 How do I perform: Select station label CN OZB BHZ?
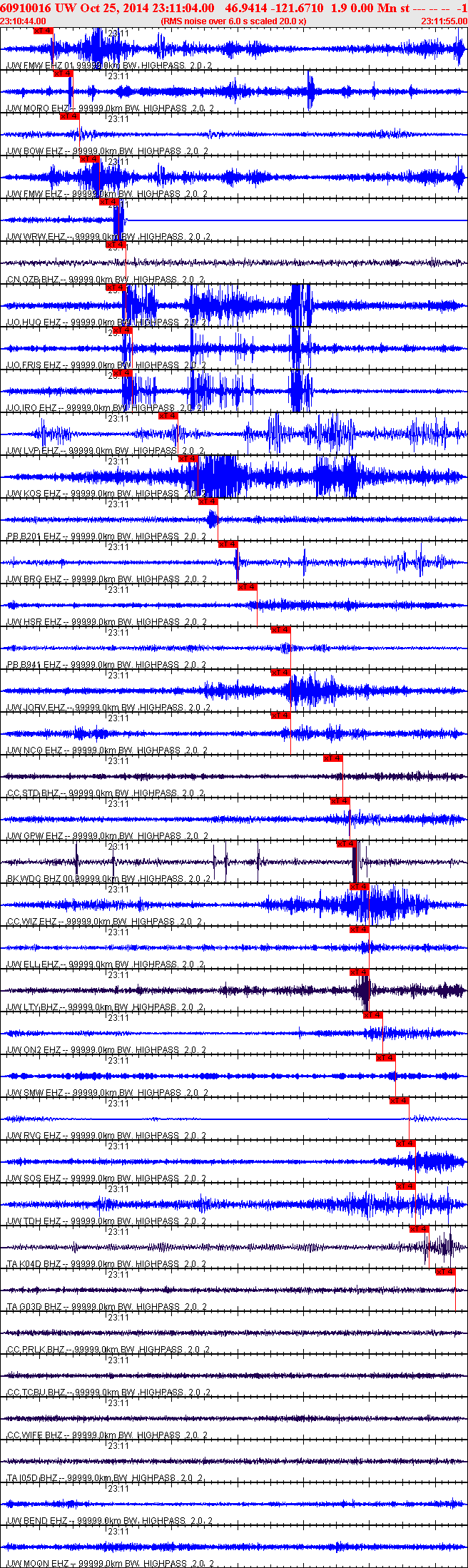pos(34,280)
